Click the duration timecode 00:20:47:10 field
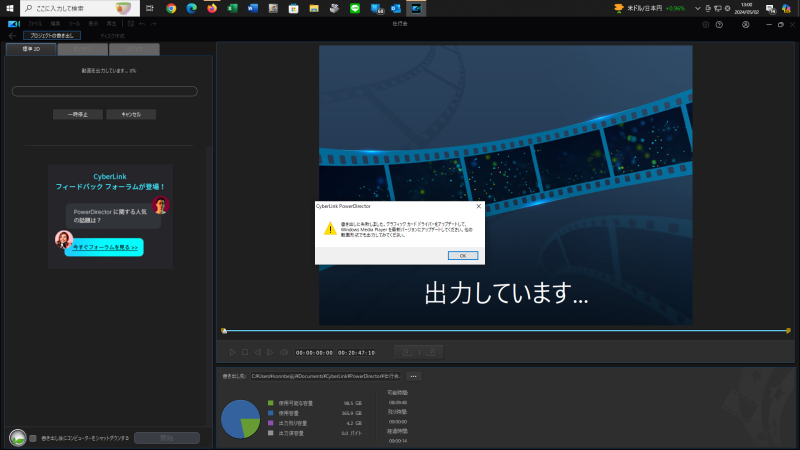The width and height of the screenshot is (800, 450). tap(356, 353)
